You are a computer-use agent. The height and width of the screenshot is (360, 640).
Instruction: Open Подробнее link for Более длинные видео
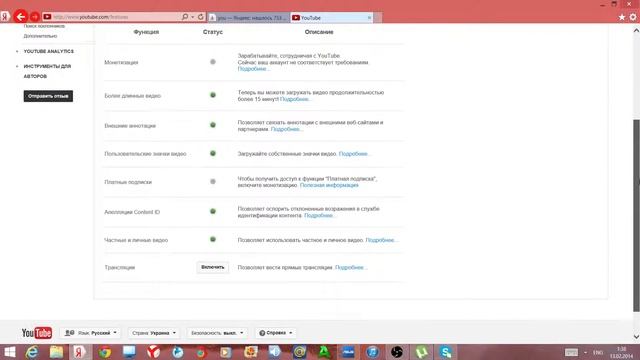[296, 99]
